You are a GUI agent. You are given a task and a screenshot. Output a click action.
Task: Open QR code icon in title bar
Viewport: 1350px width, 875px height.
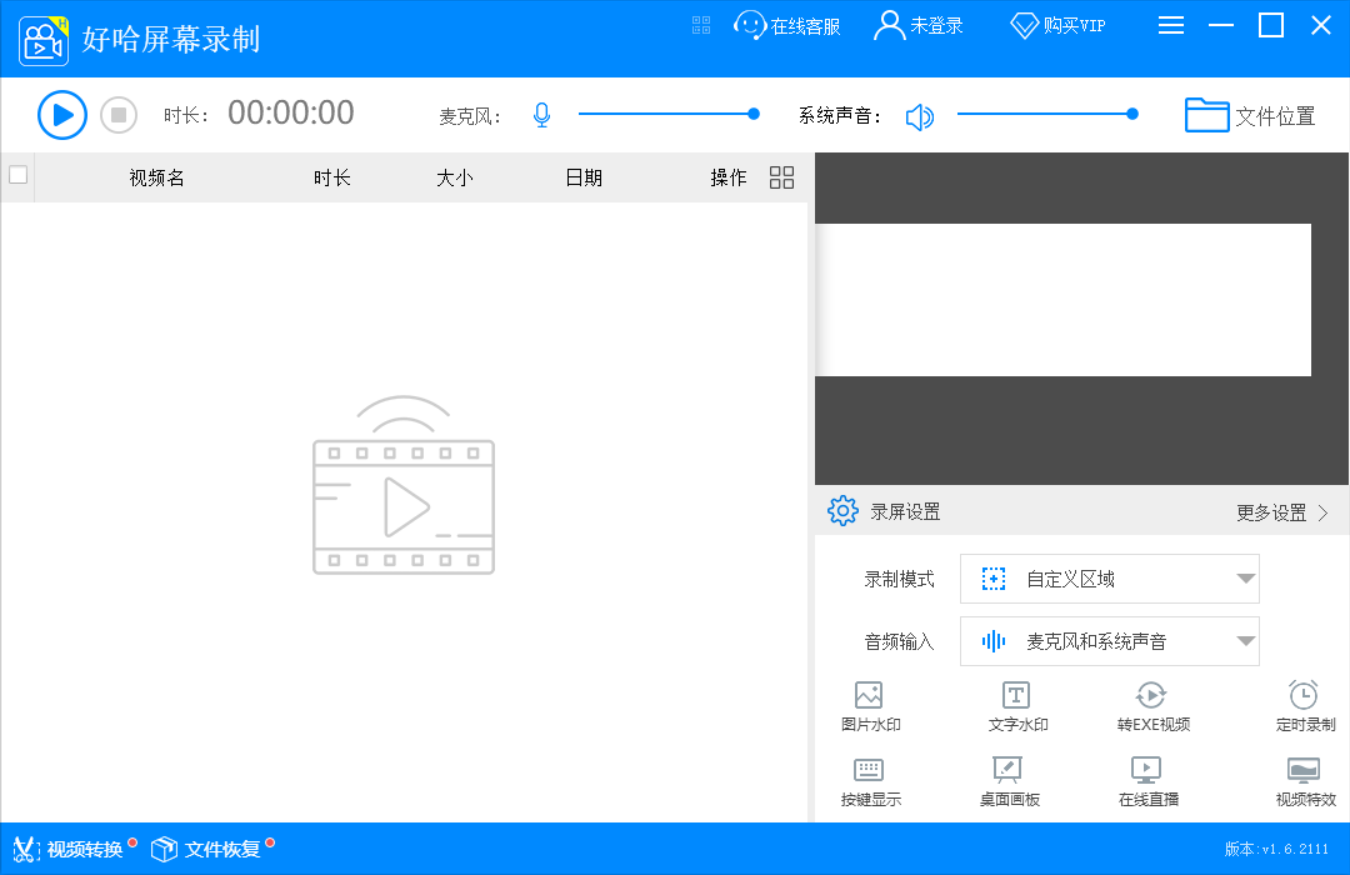point(701,25)
